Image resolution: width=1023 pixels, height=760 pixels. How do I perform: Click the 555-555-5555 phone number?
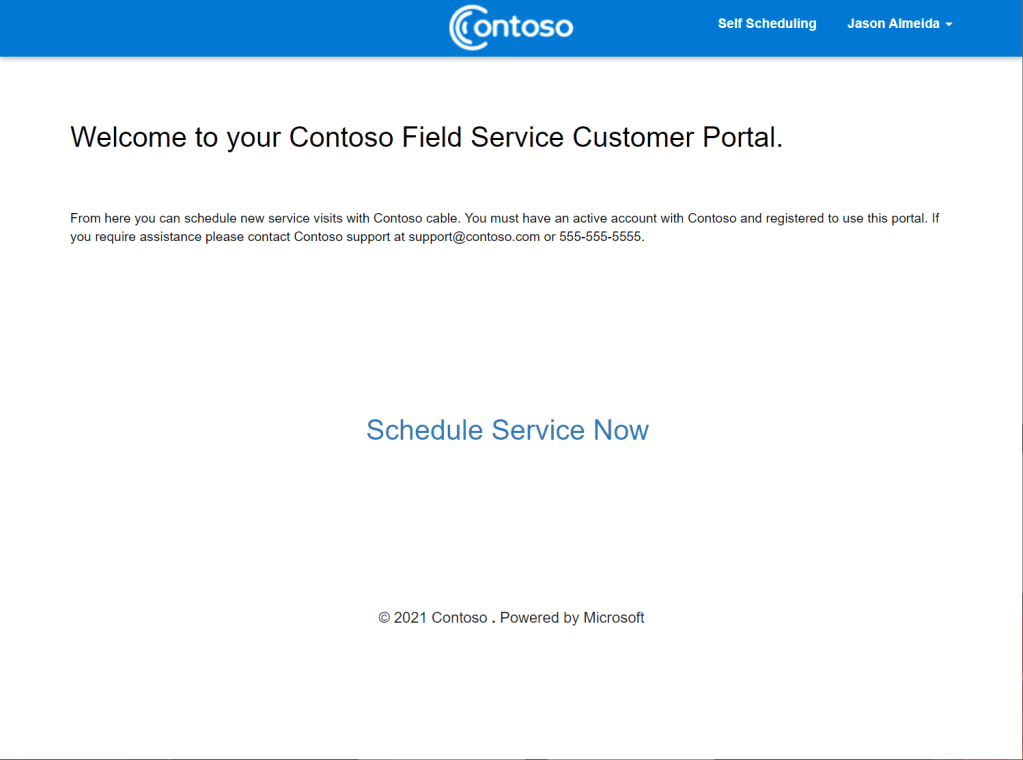point(601,237)
